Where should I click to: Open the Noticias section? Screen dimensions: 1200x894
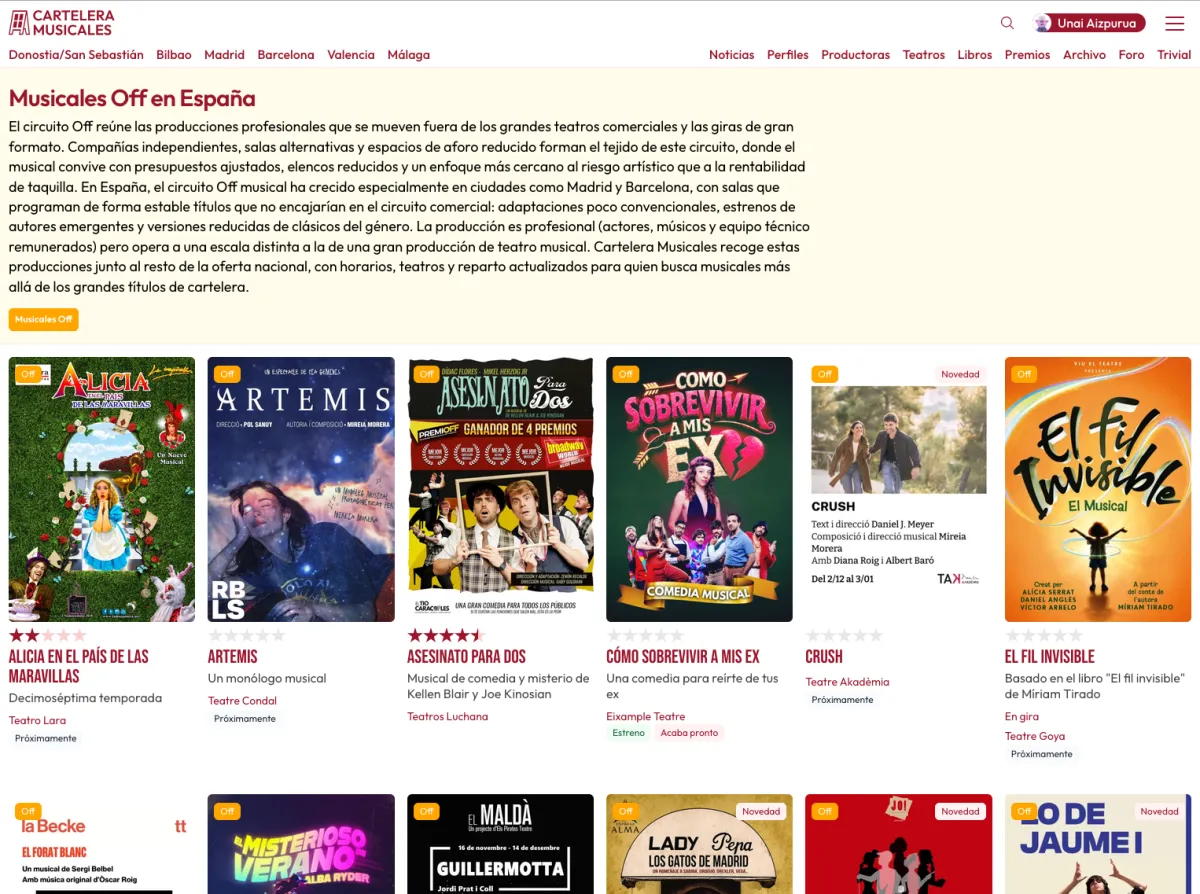coord(732,55)
